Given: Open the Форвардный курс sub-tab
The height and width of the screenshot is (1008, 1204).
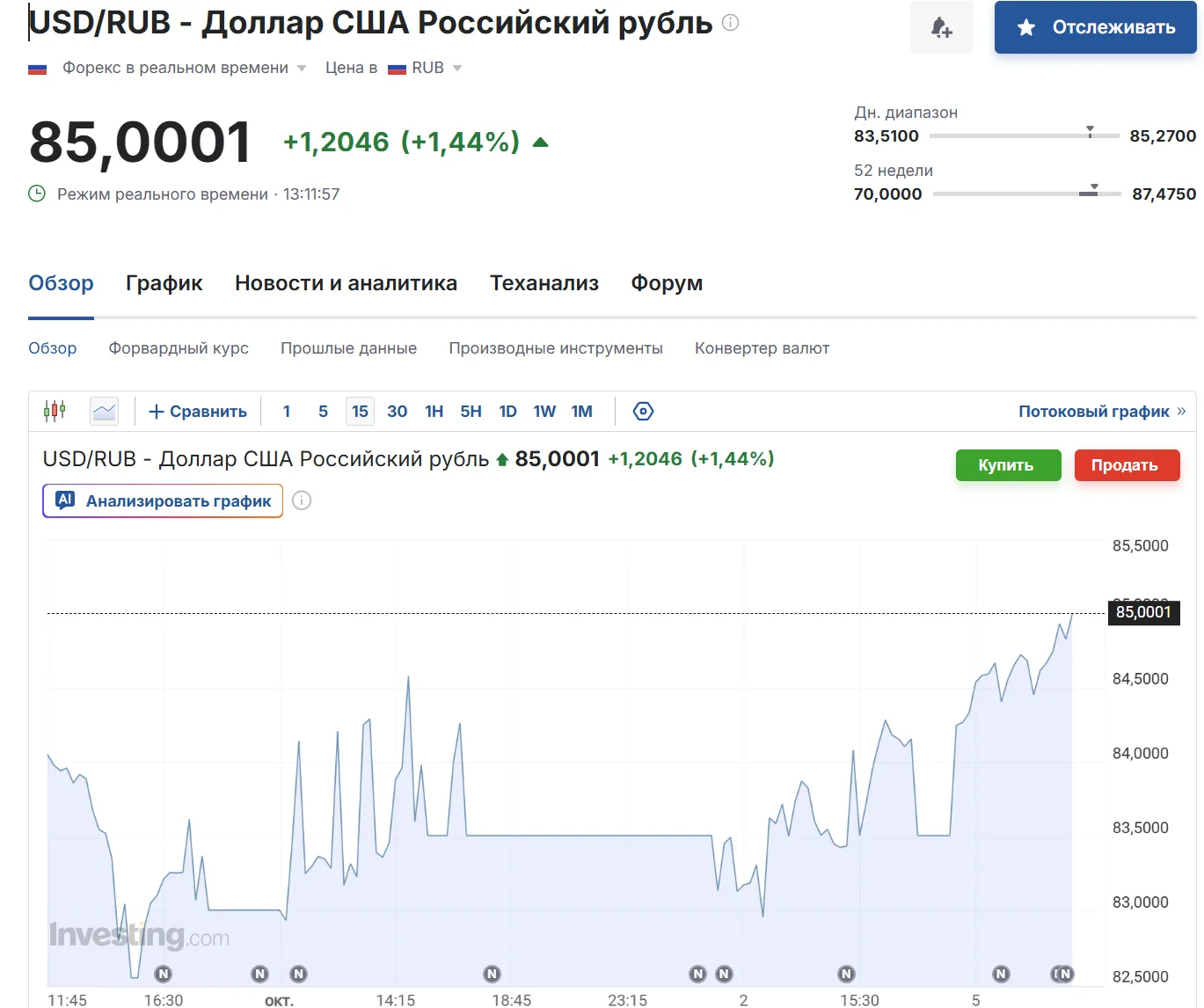Looking at the screenshot, I should pyautogui.click(x=179, y=348).
